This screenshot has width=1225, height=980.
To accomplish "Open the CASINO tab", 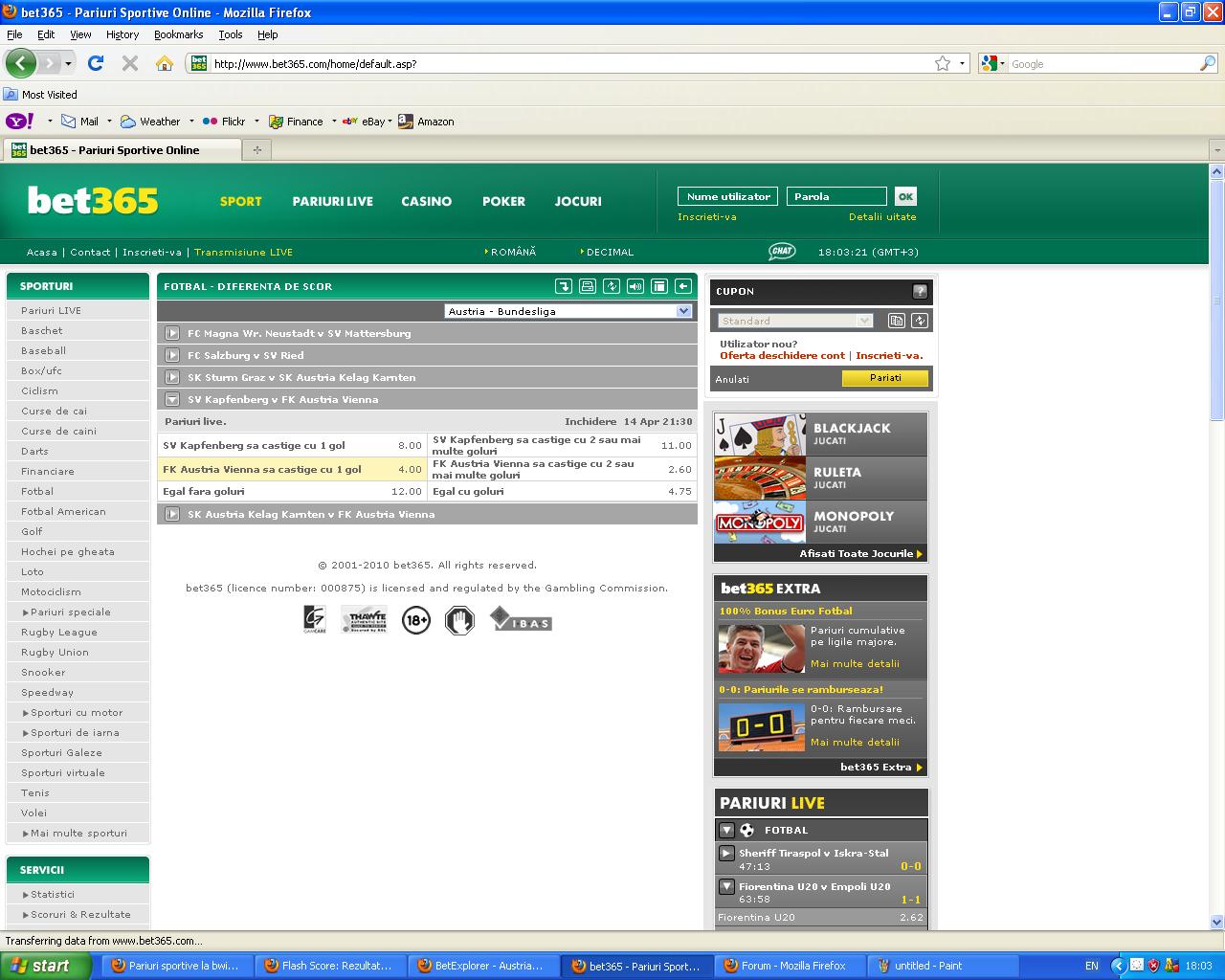I will pos(427,201).
